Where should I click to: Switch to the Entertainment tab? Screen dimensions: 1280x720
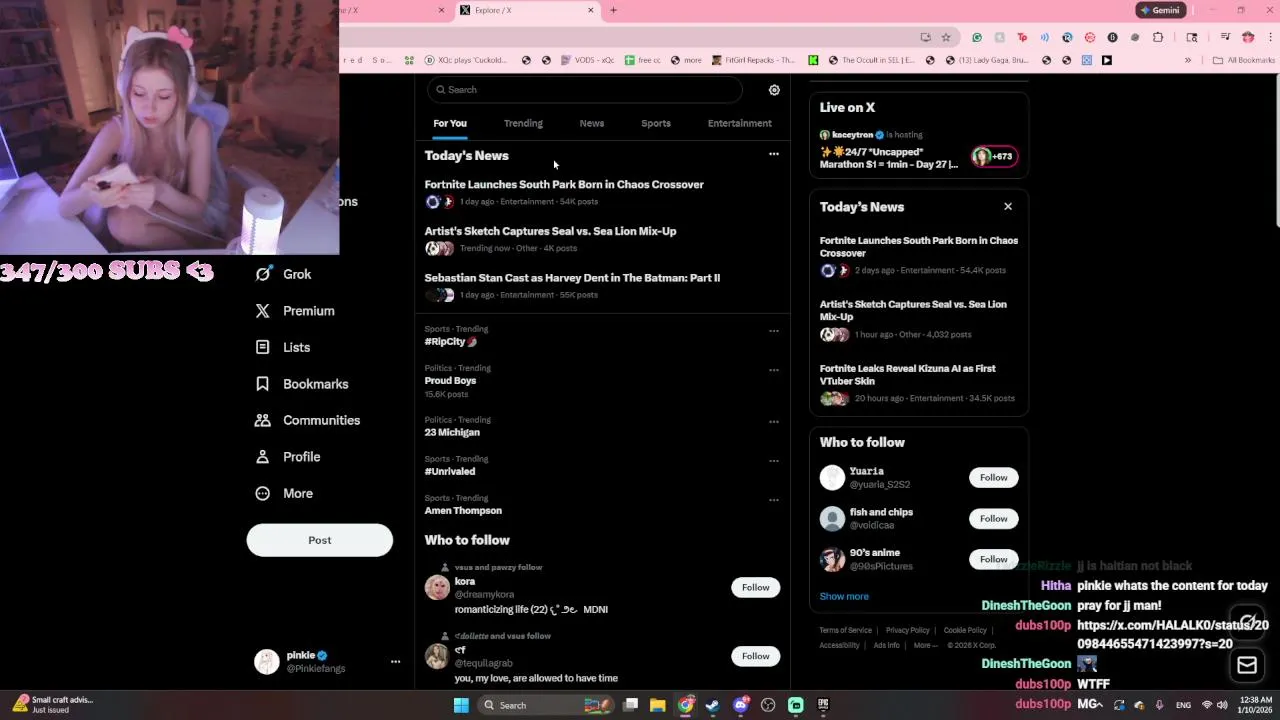coord(740,123)
